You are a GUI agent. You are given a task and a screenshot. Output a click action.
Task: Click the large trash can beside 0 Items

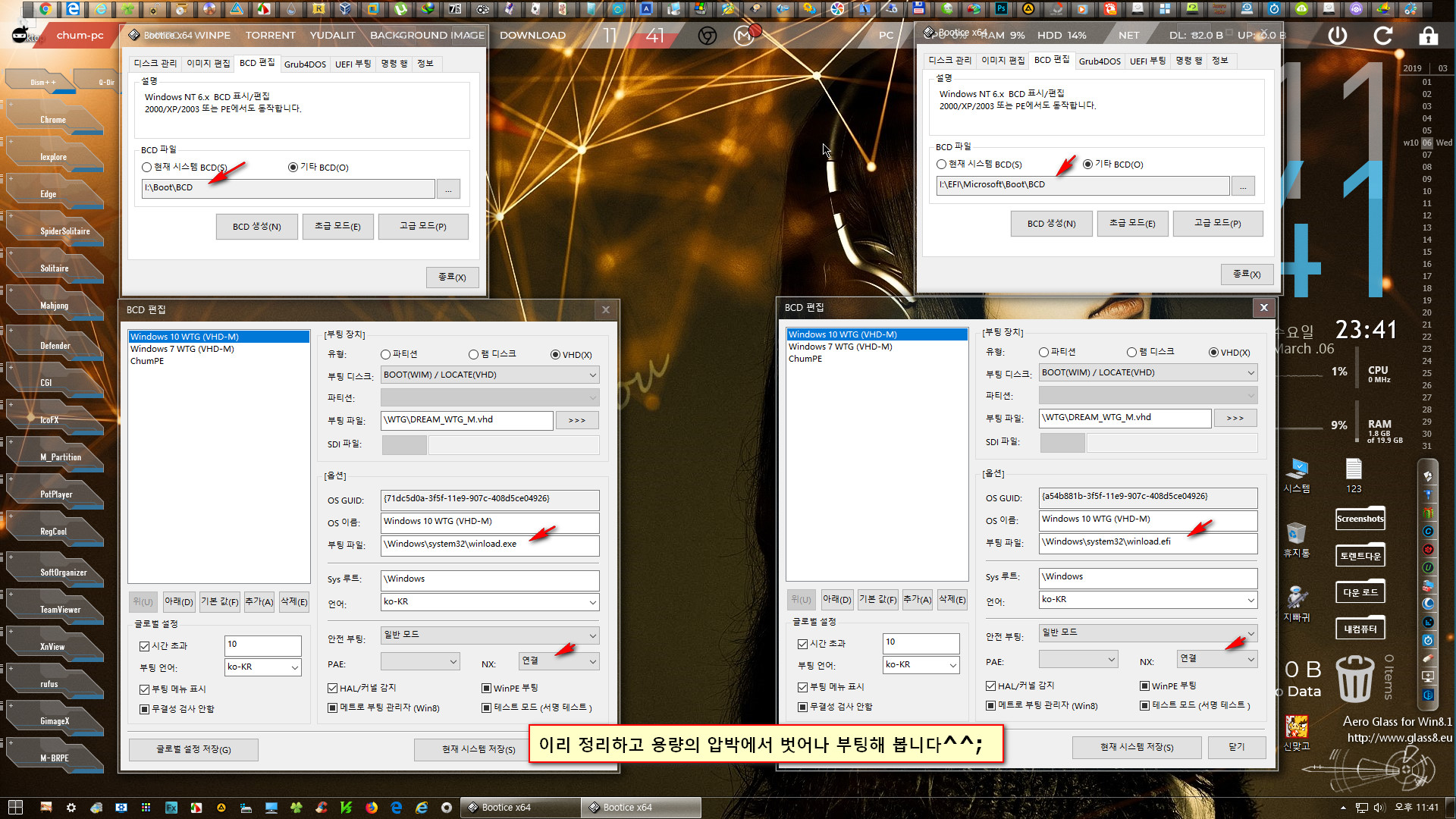(x=1354, y=679)
